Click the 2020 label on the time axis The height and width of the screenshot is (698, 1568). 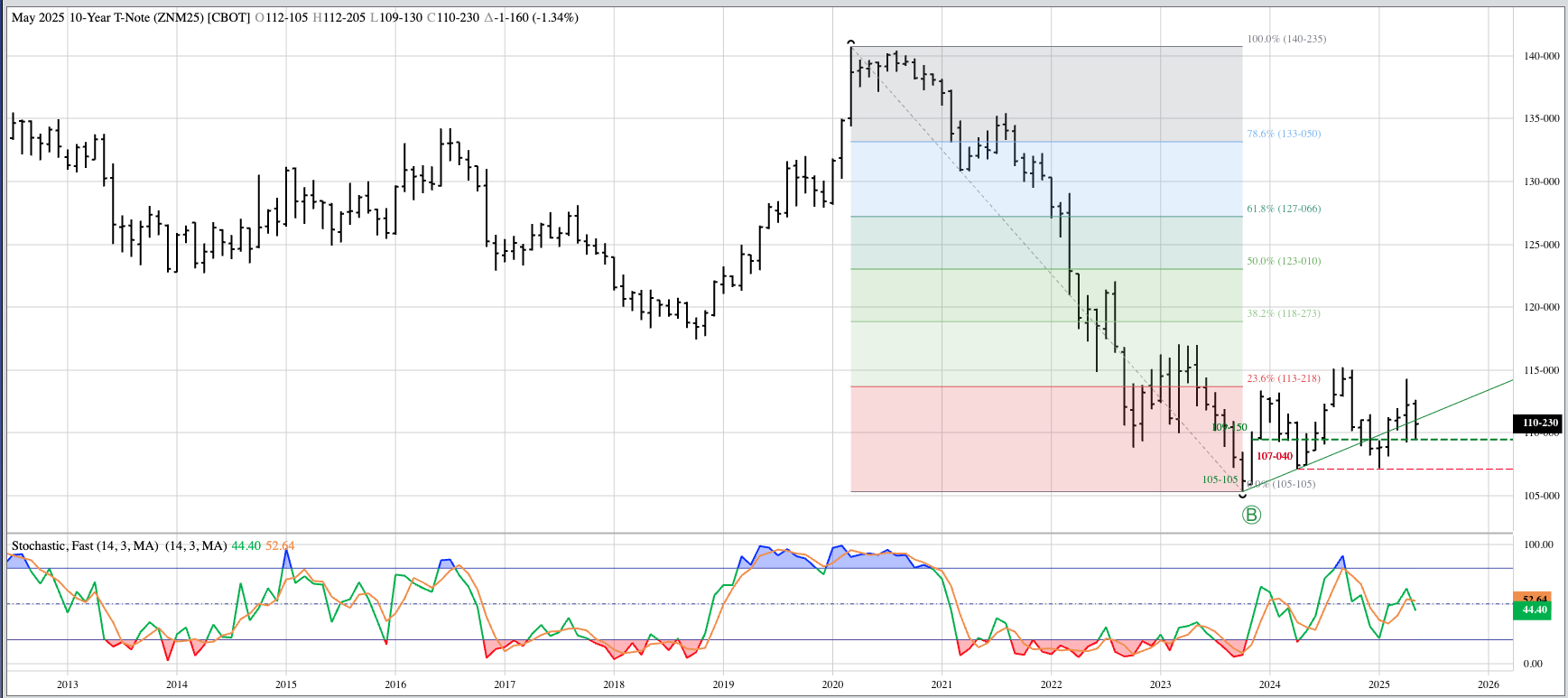coord(832,684)
